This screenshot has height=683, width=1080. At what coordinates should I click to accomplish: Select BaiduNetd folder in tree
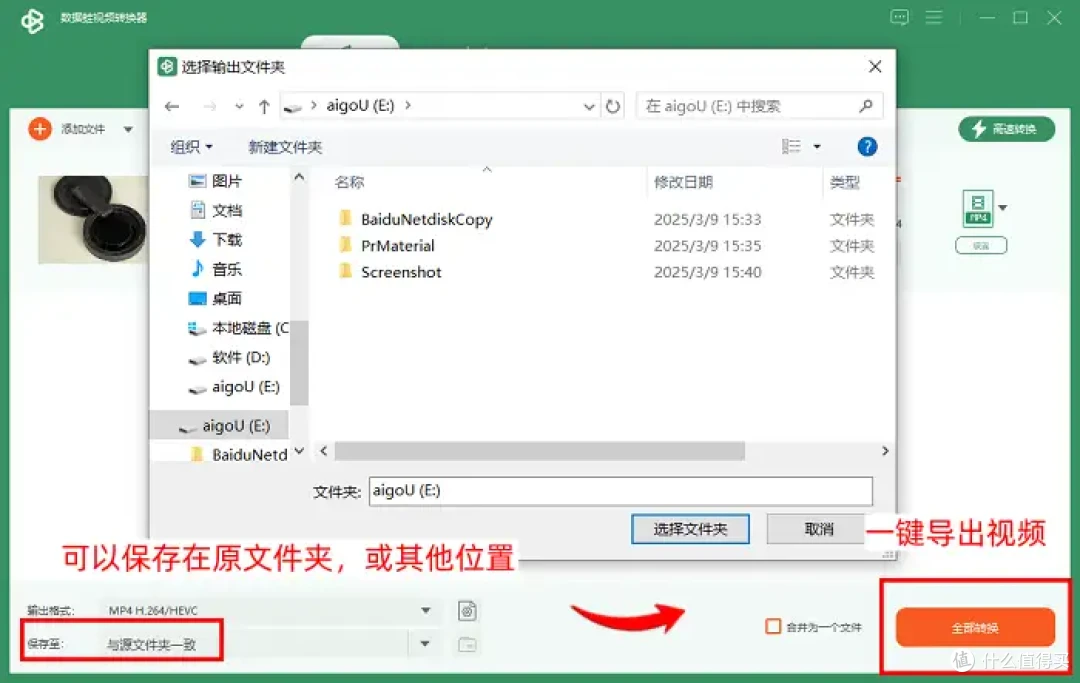[238, 454]
